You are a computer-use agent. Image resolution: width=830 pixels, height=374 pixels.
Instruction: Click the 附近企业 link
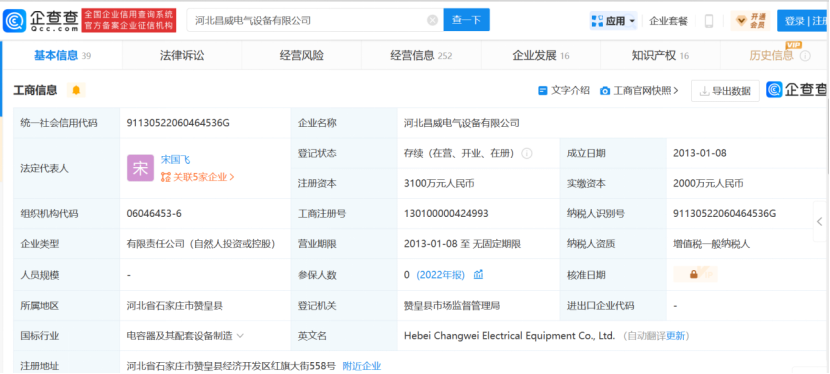[362, 366]
